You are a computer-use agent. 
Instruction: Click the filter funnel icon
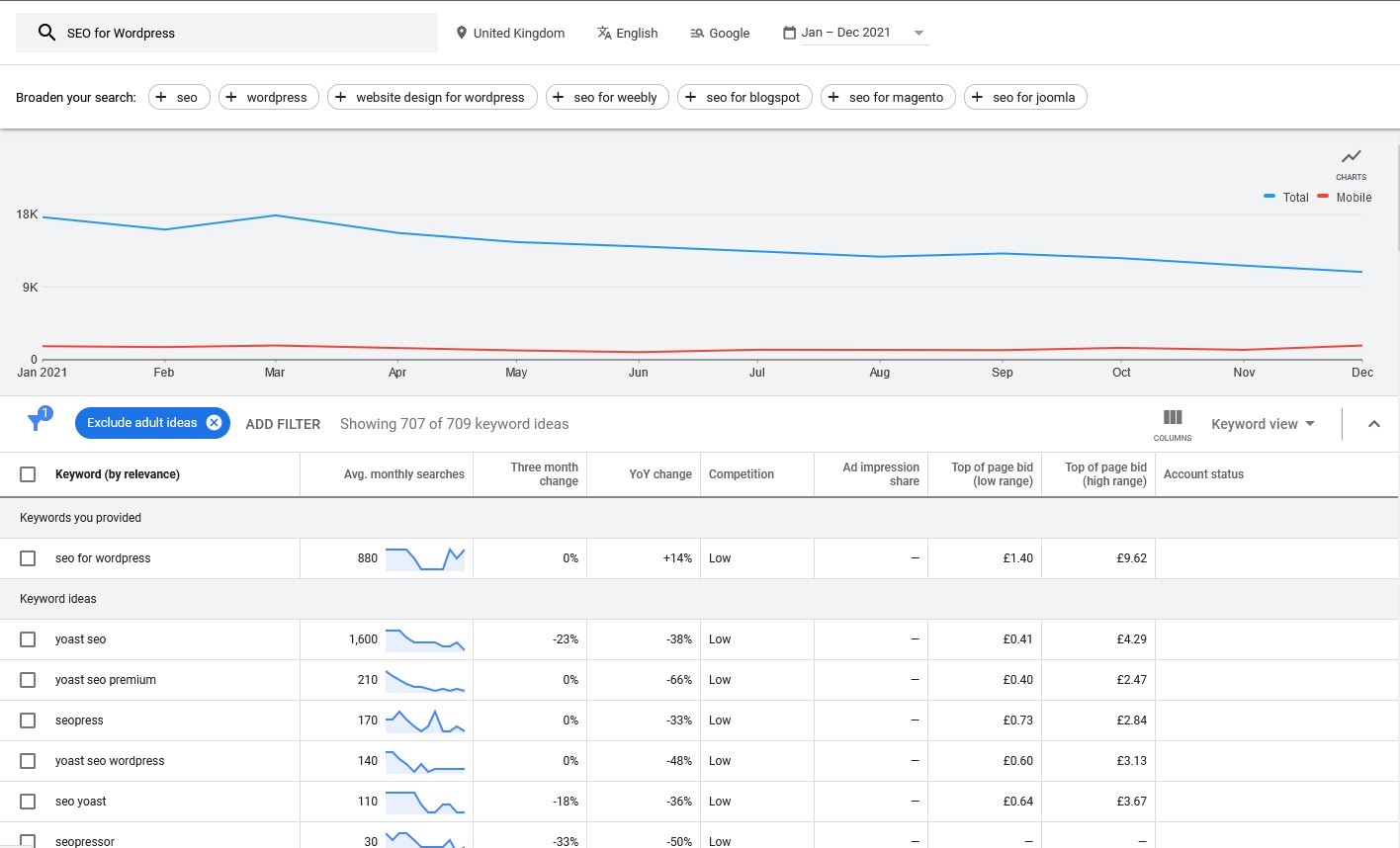pos(36,422)
